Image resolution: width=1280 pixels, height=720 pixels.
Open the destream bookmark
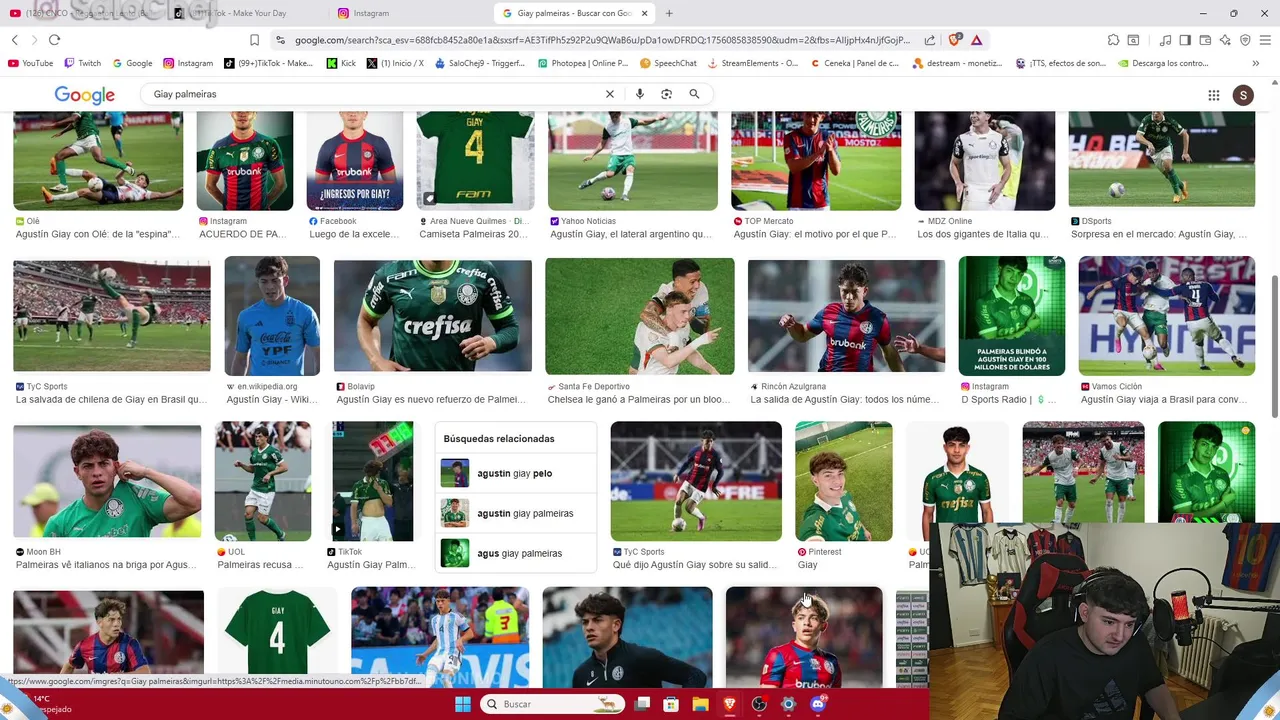pos(955,63)
